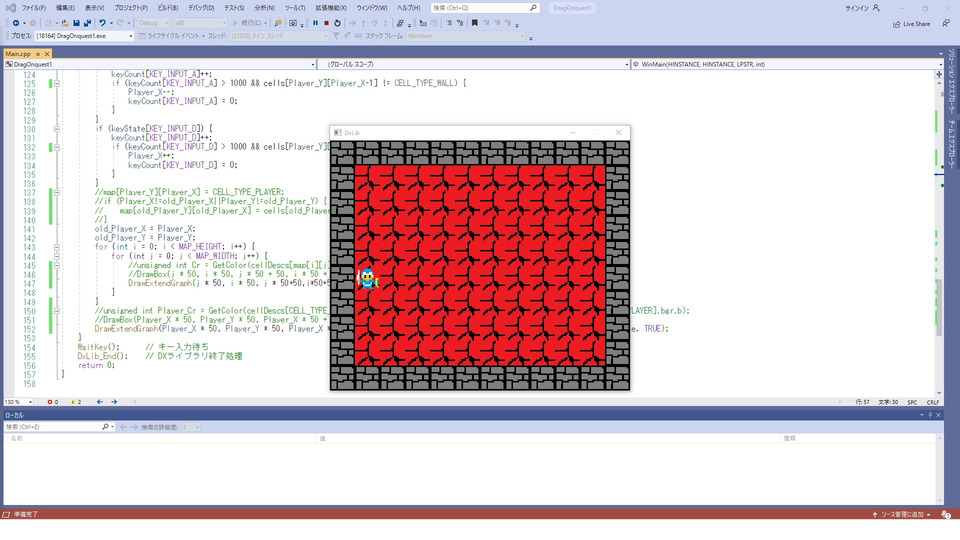This screenshot has width=960, height=540.
Task: Open the ツール(T) menu
Action: coord(295,8)
